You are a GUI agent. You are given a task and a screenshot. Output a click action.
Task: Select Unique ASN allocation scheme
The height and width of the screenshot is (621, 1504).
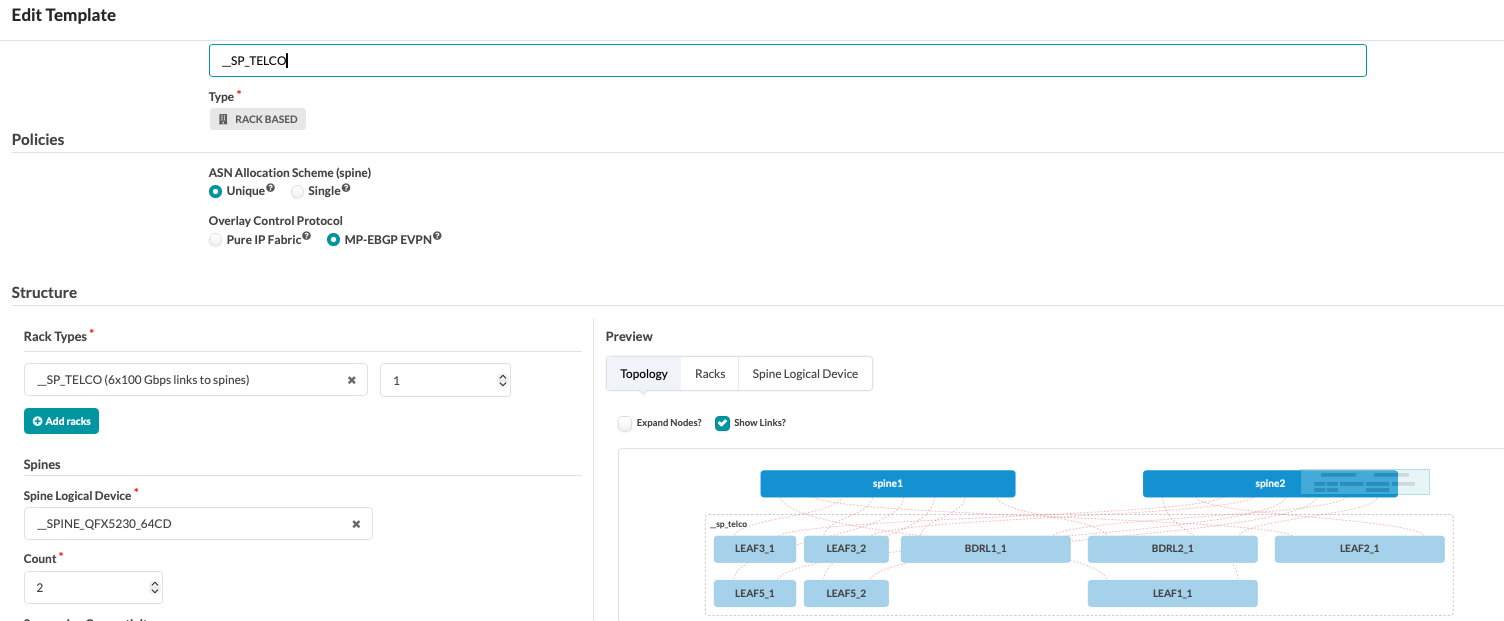[x=215, y=191]
